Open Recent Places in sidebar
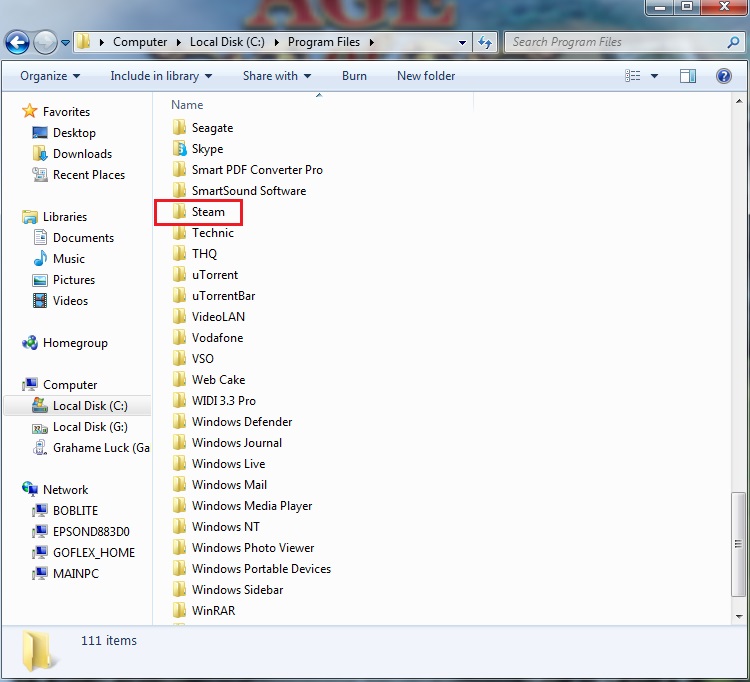Screen dimensions: 750x682 point(89,175)
